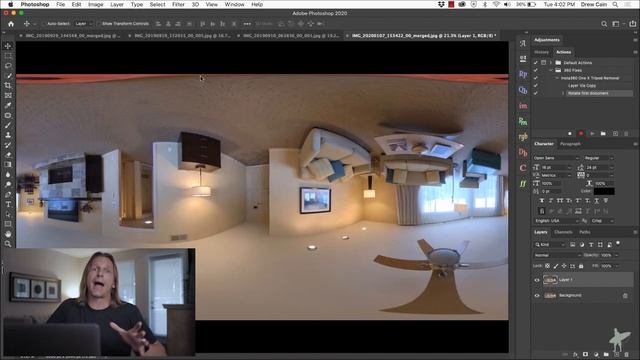This screenshot has height=360, width=640.
Task: Select the Rectangular Marquee tool
Action: (x=8, y=56)
